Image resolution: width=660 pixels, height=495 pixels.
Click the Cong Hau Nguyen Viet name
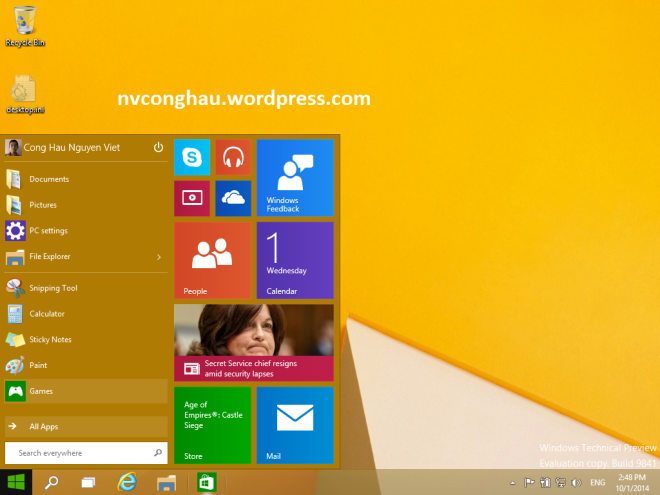tap(72, 148)
